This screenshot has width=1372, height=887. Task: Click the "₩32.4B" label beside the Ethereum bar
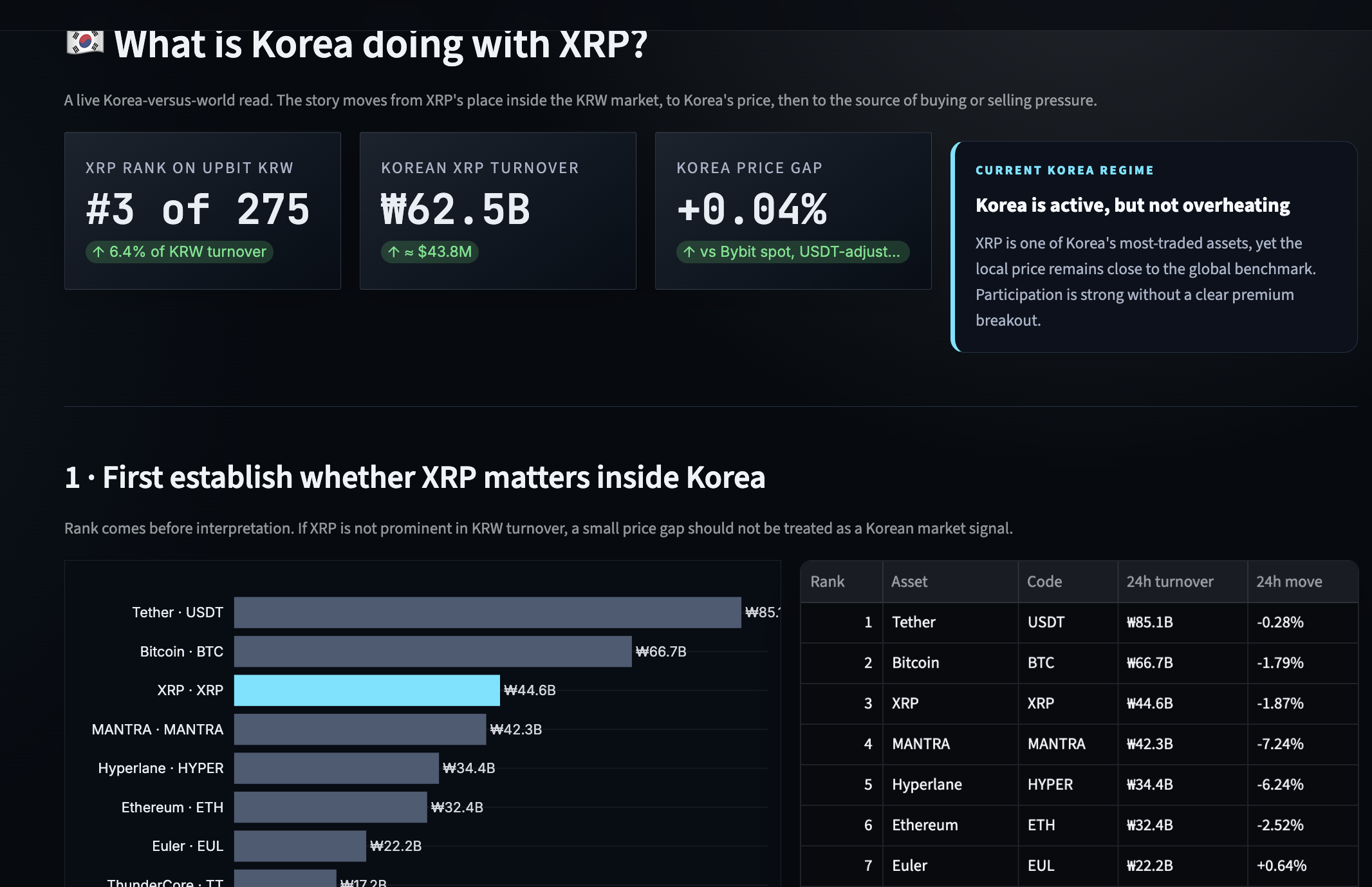pyautogui.click(x=457, y=807)
